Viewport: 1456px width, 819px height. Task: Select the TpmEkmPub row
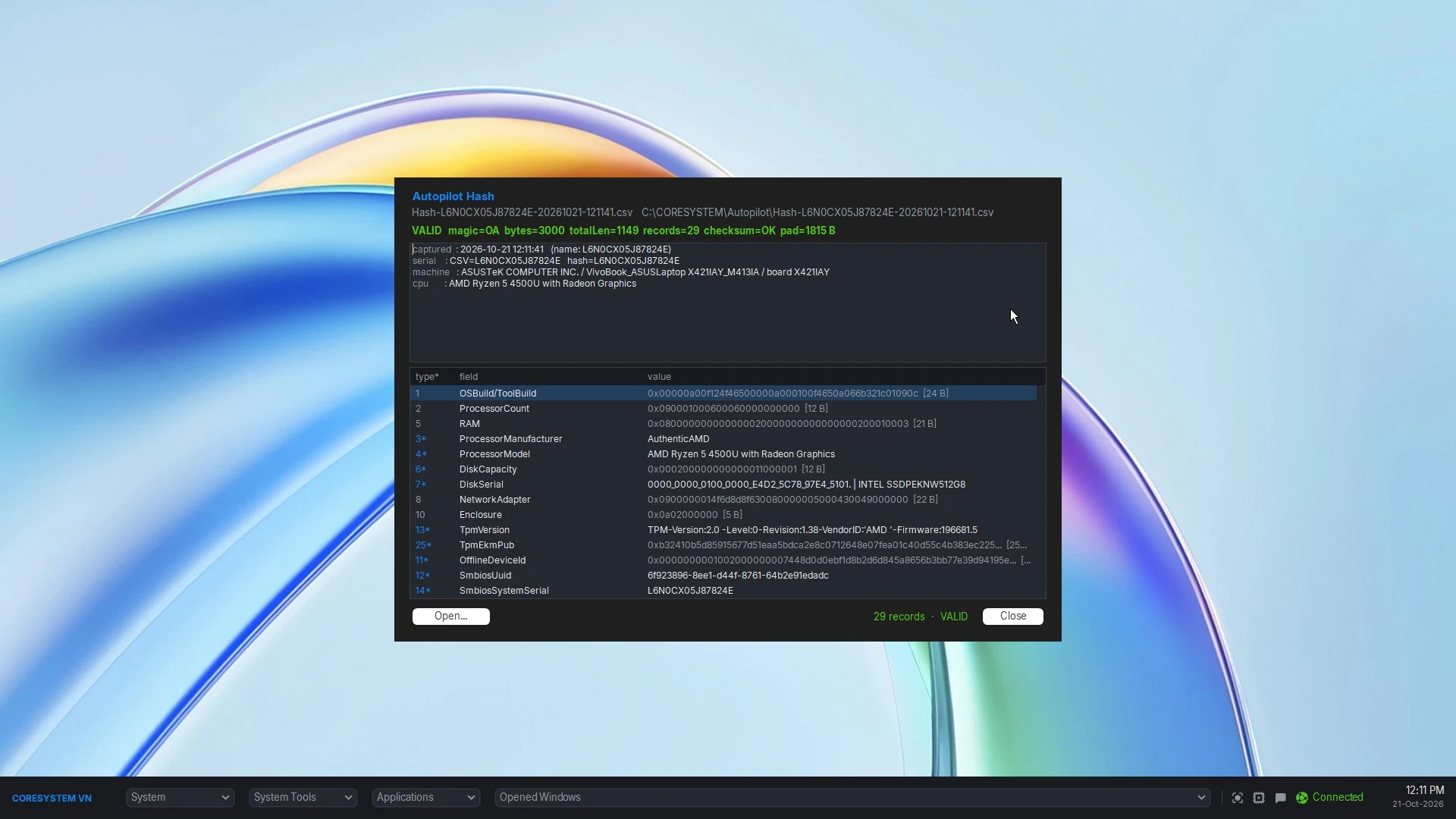coord(723,545)
